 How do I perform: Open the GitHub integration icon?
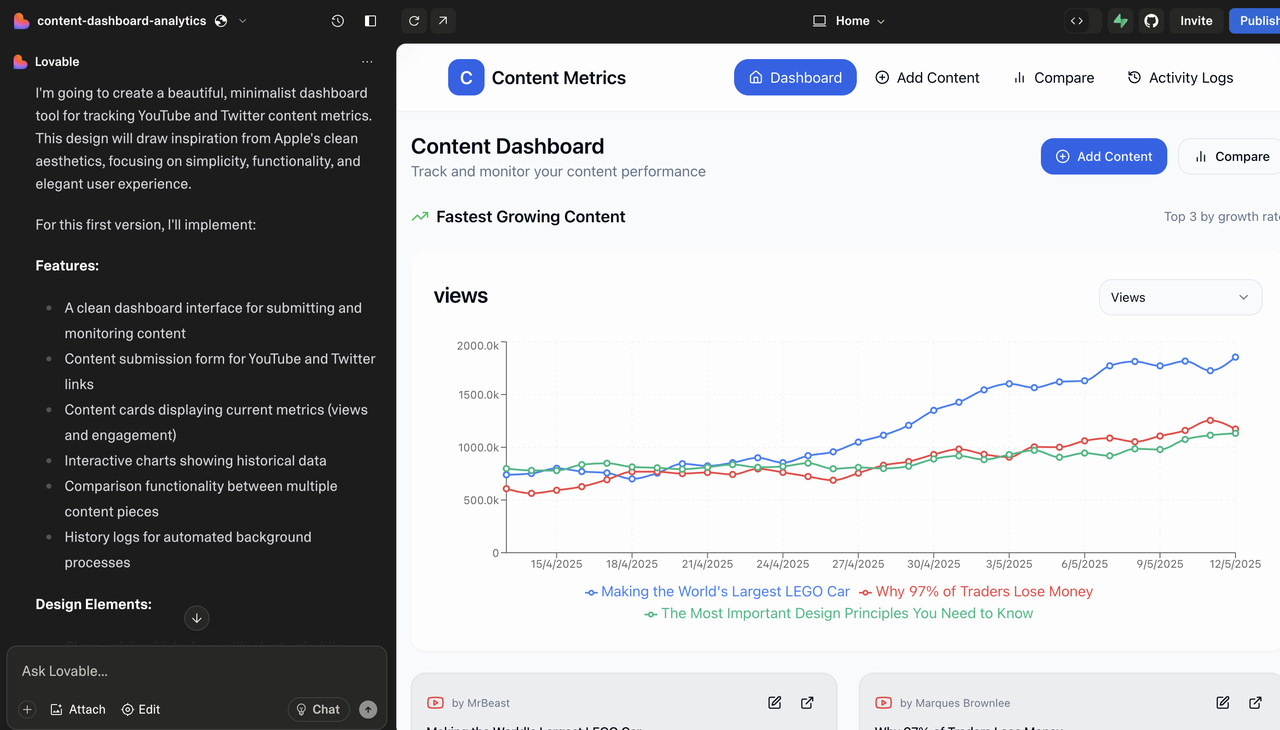1151,21
